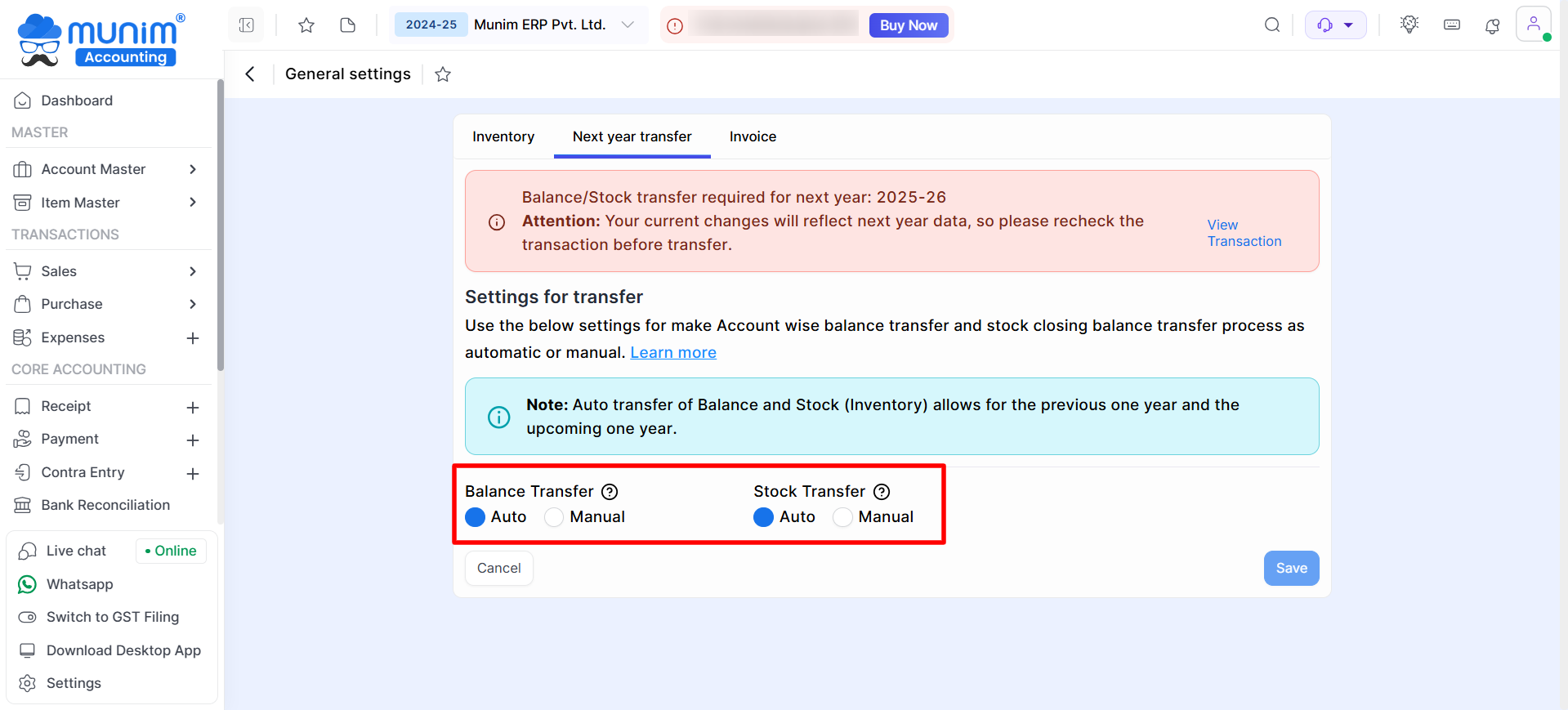Click the keyboard shortcuts icon
The image size is (1568, 710).
pos(1451,25)
